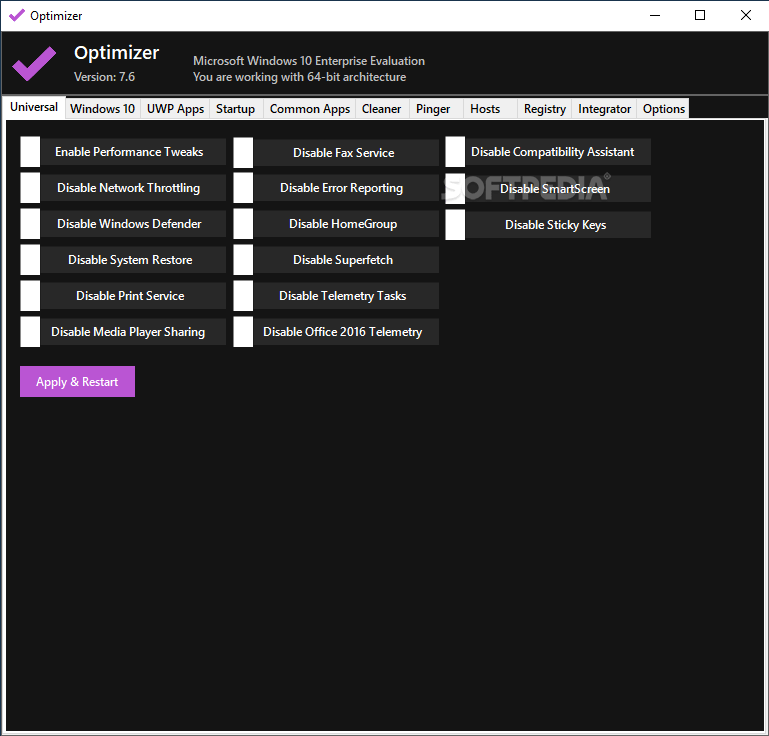769x736 pixels.
Task: Switch to the Windows 10 tab
Action: pyautogui.click(x=103, y=109)
